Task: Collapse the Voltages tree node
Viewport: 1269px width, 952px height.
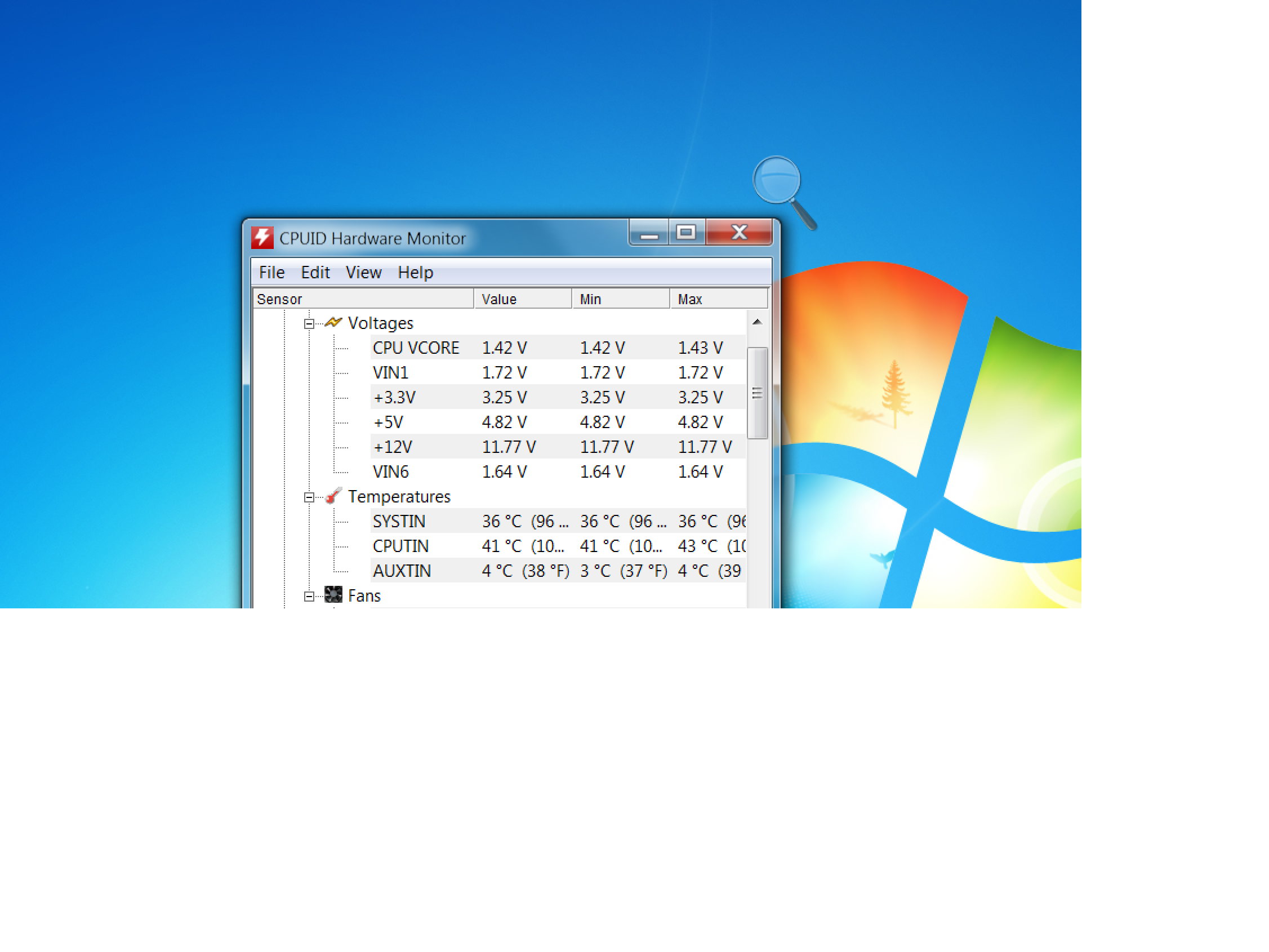Action: [x=309, y=324]
